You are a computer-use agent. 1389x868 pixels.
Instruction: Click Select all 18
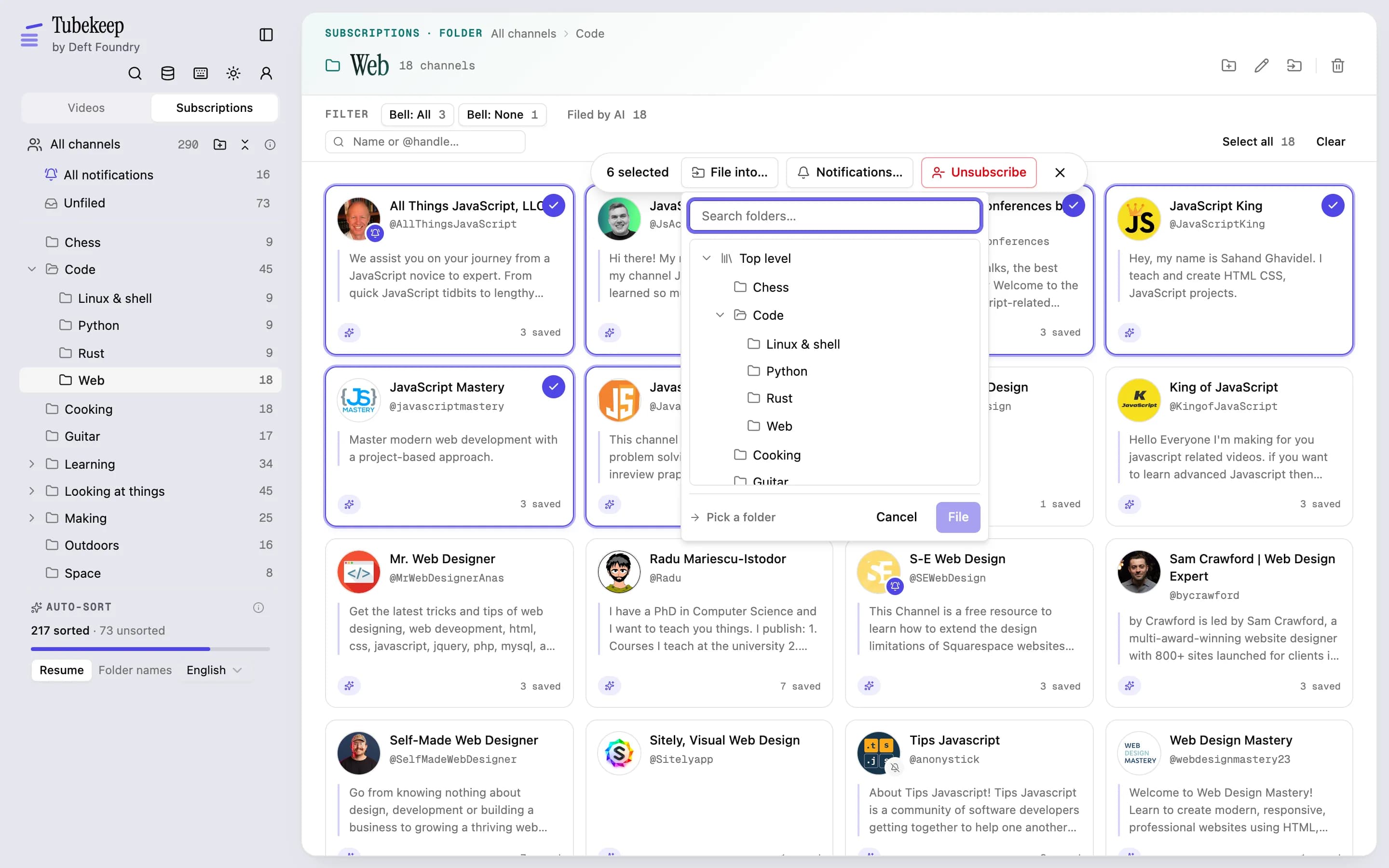click(x=1258, y=142)
